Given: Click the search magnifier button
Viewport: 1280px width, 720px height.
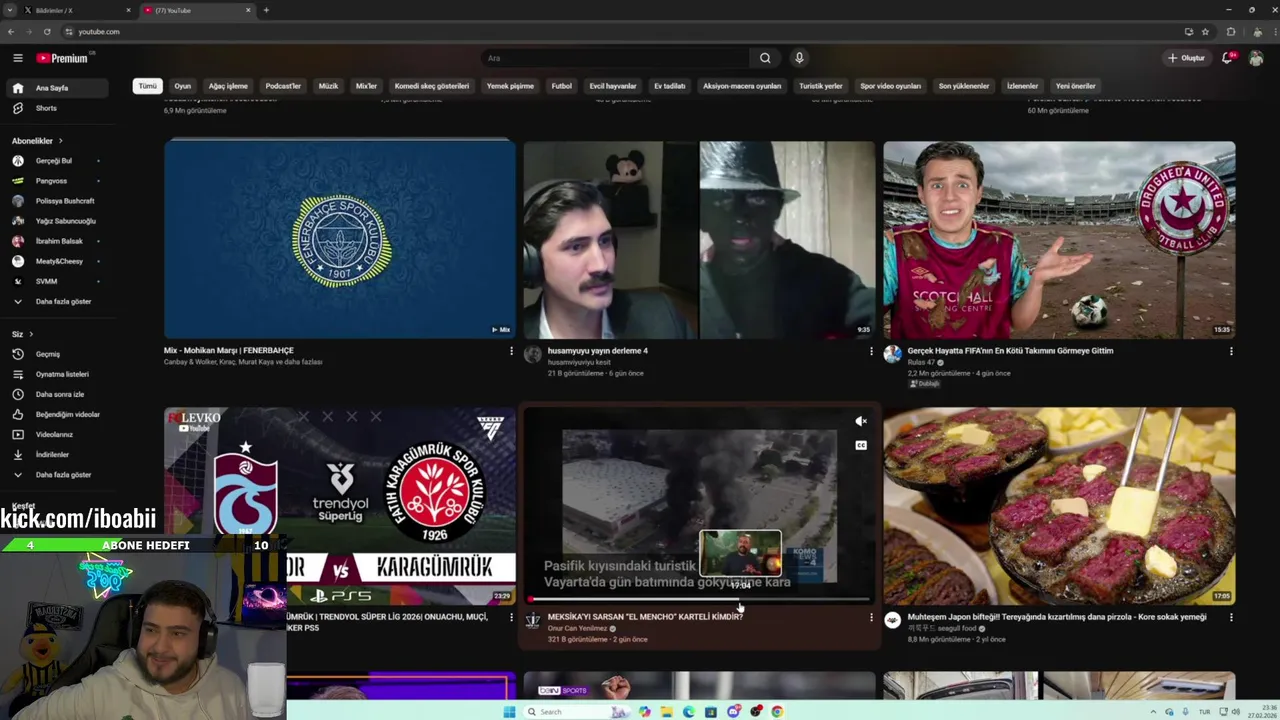Looking at the screenshot, I should coord(765,58).
